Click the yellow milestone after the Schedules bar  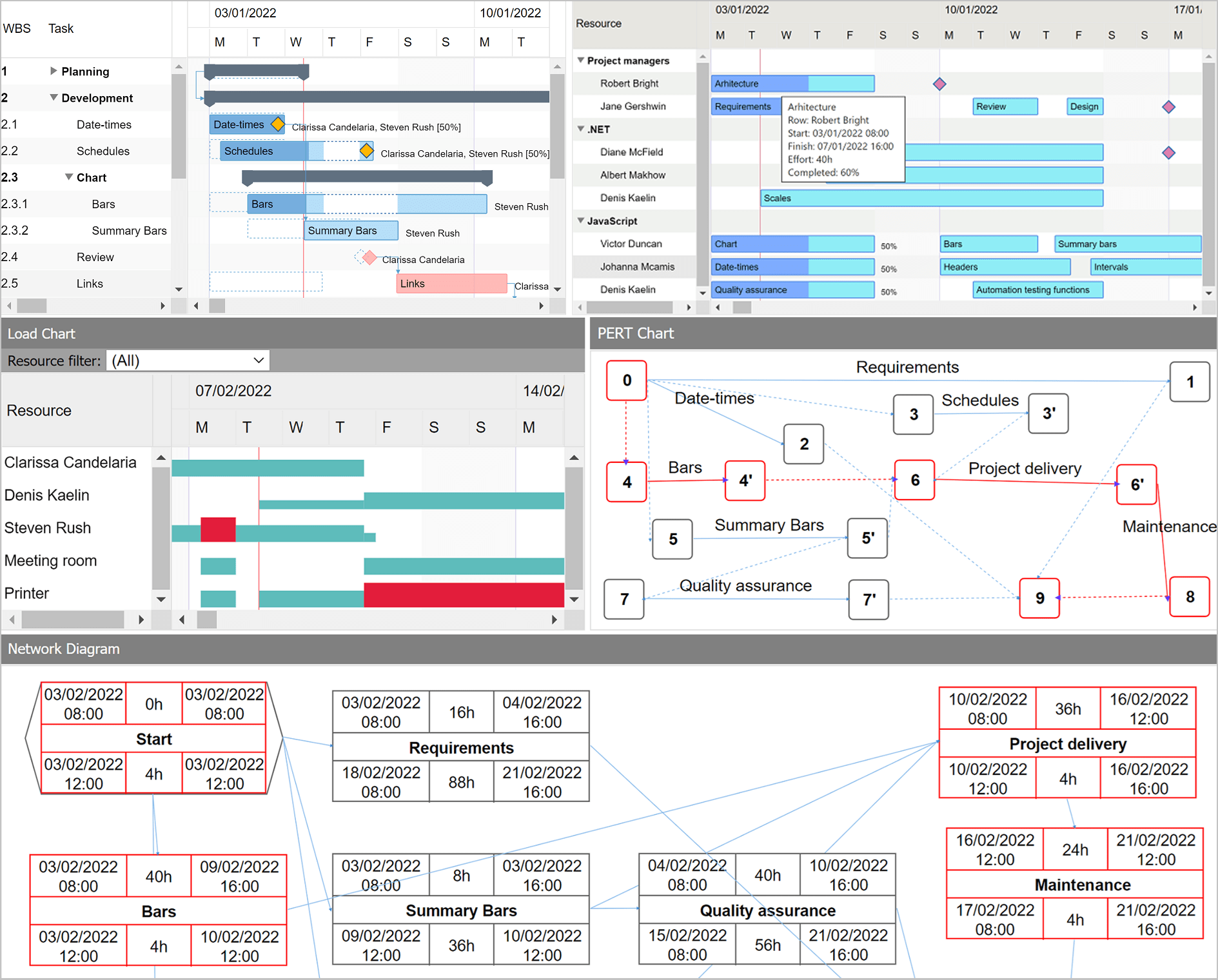point(366,151)
